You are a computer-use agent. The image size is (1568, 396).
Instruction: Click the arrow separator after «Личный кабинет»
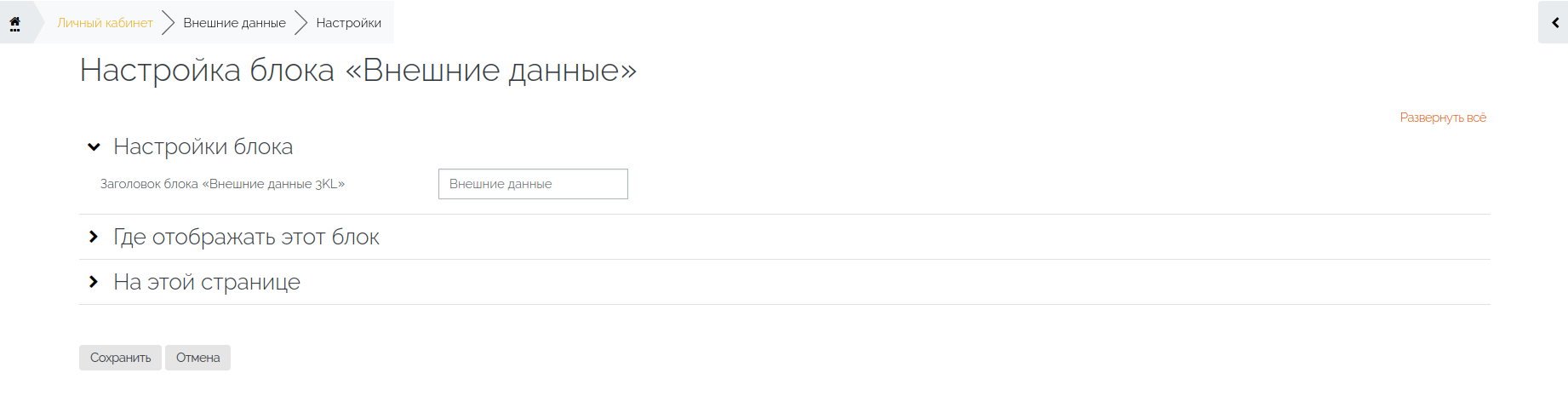[168, 23]
